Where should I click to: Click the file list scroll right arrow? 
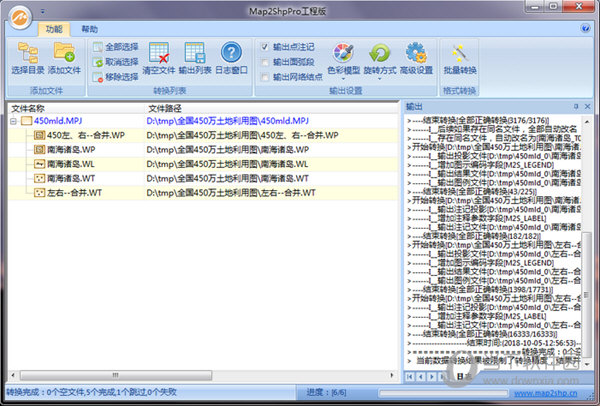click(392, 375)
